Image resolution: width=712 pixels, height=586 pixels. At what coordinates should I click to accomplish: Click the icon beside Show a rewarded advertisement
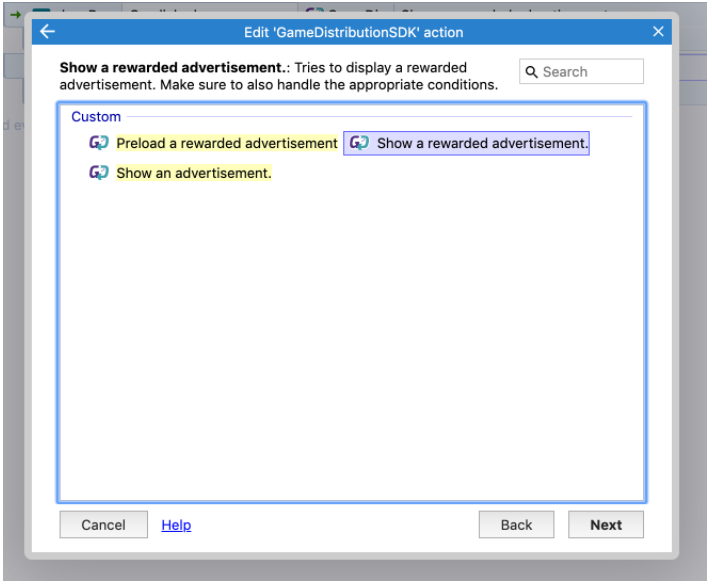tap(359, 143)
